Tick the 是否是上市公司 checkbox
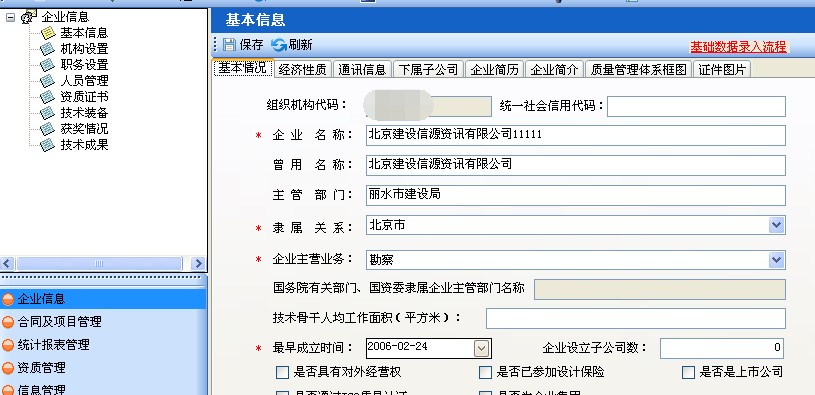The width and height of the screenshot is (815, 395). coord(688,372)
